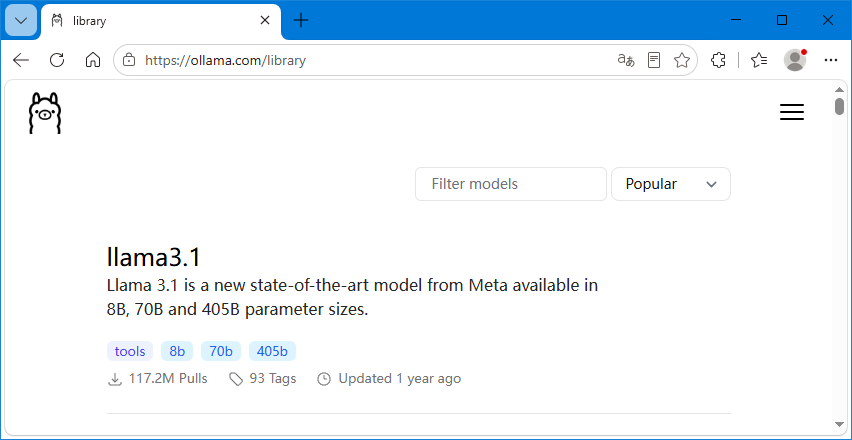852x440 pixels.
Task: Select the library browser tab
Action: [x=161, y=21]
